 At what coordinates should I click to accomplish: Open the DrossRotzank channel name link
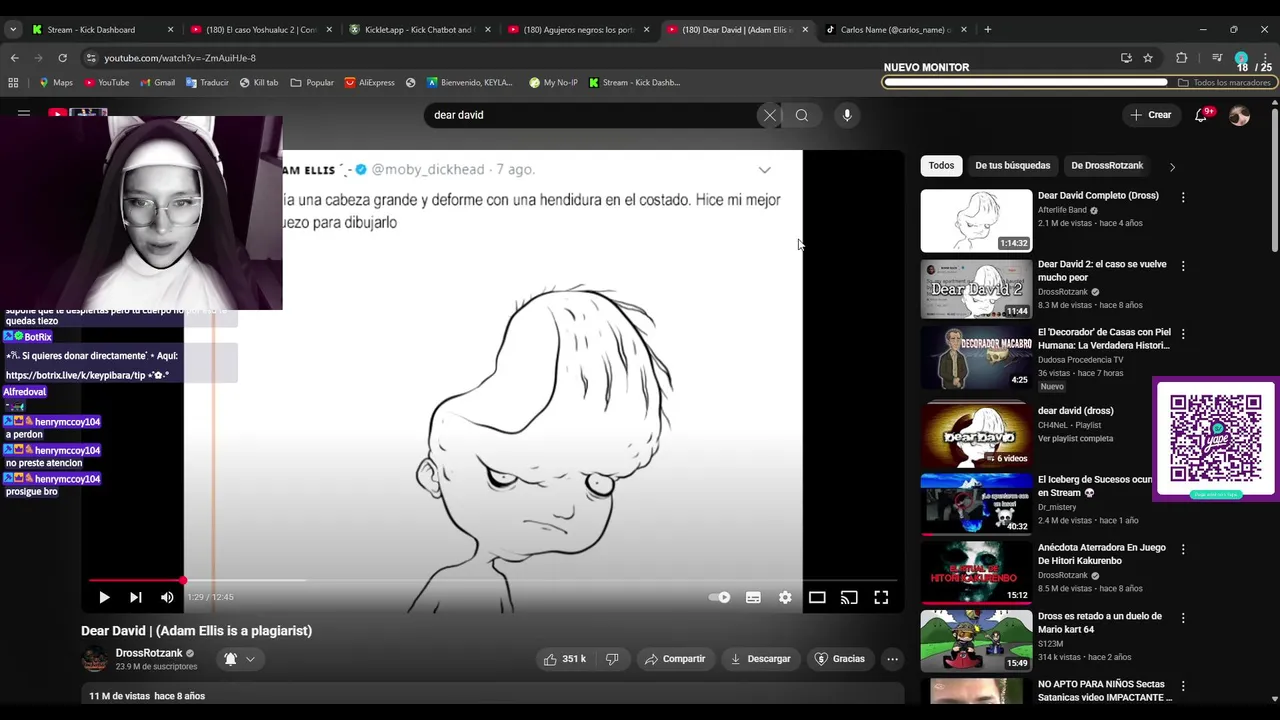(x=149, y=653)
